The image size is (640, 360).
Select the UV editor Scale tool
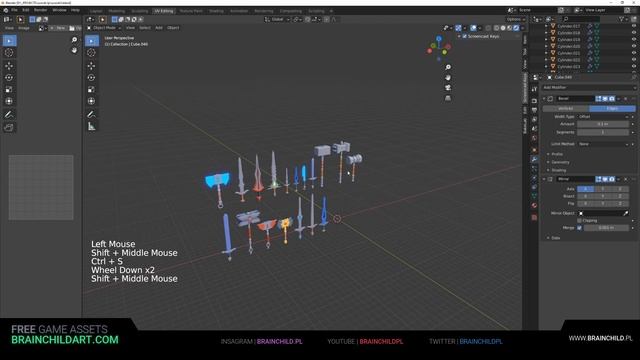tap(9, 89)
